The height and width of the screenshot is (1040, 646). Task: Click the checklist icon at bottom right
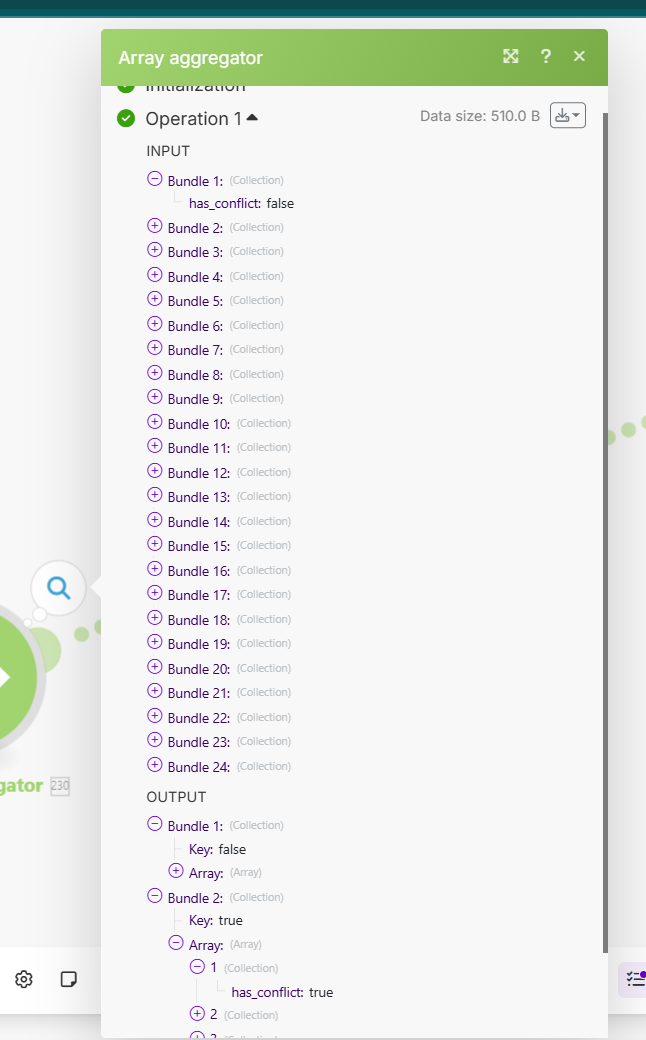coord(635,979)
